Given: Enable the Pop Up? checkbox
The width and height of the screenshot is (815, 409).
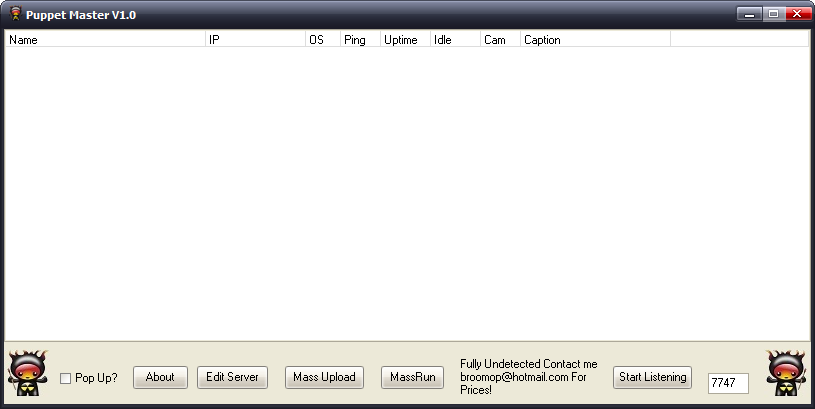Looking at the screenshot, I should coord(66,378).
